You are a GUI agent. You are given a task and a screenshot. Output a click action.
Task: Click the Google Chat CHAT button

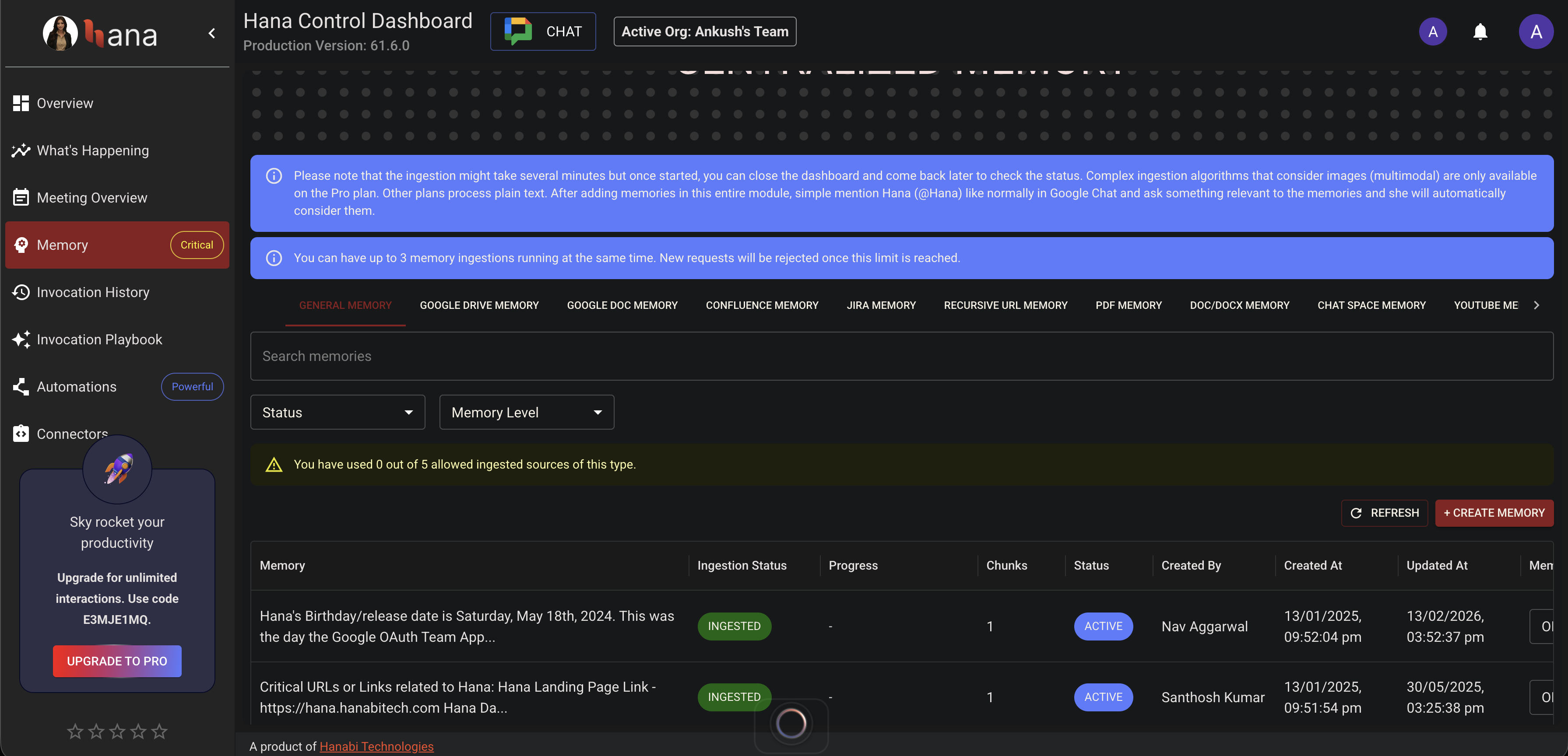(543, 31)
